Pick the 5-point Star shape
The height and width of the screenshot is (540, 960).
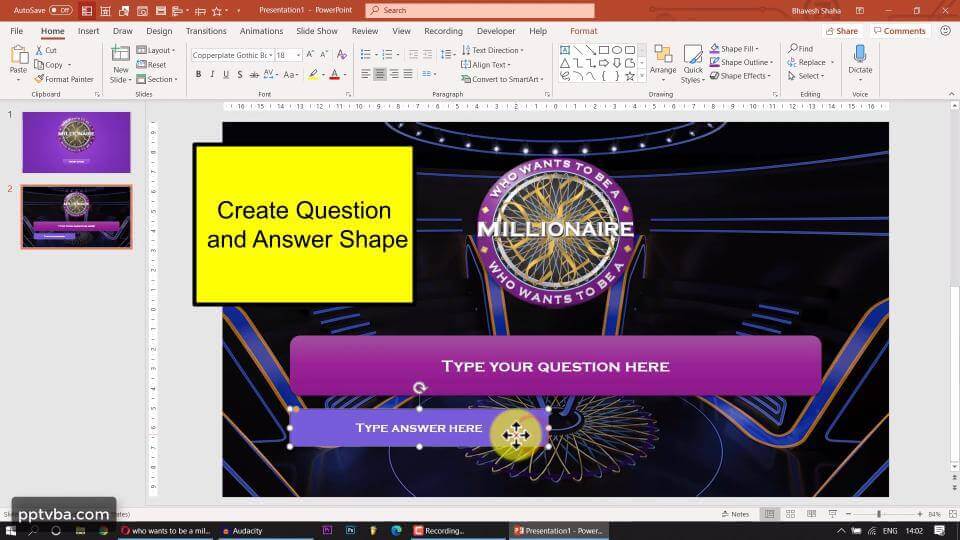[629, 76]
